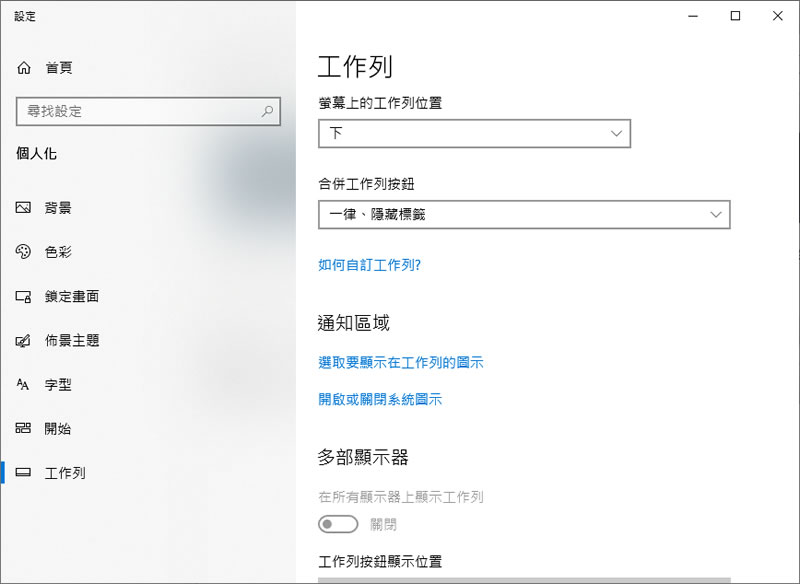
Task: Click the 通知區域 section heading
Action: [x=354, y=323]
